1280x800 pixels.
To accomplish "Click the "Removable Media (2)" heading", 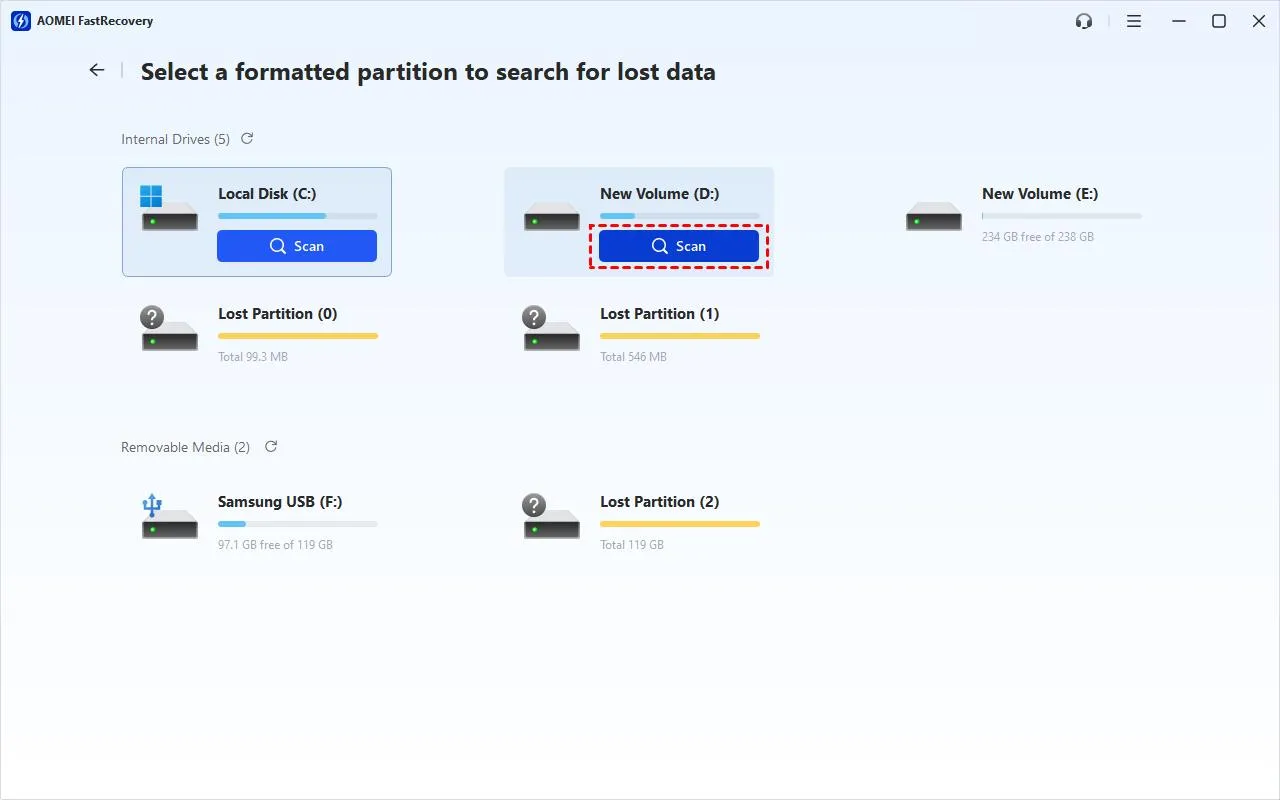I will pos(185,447).
